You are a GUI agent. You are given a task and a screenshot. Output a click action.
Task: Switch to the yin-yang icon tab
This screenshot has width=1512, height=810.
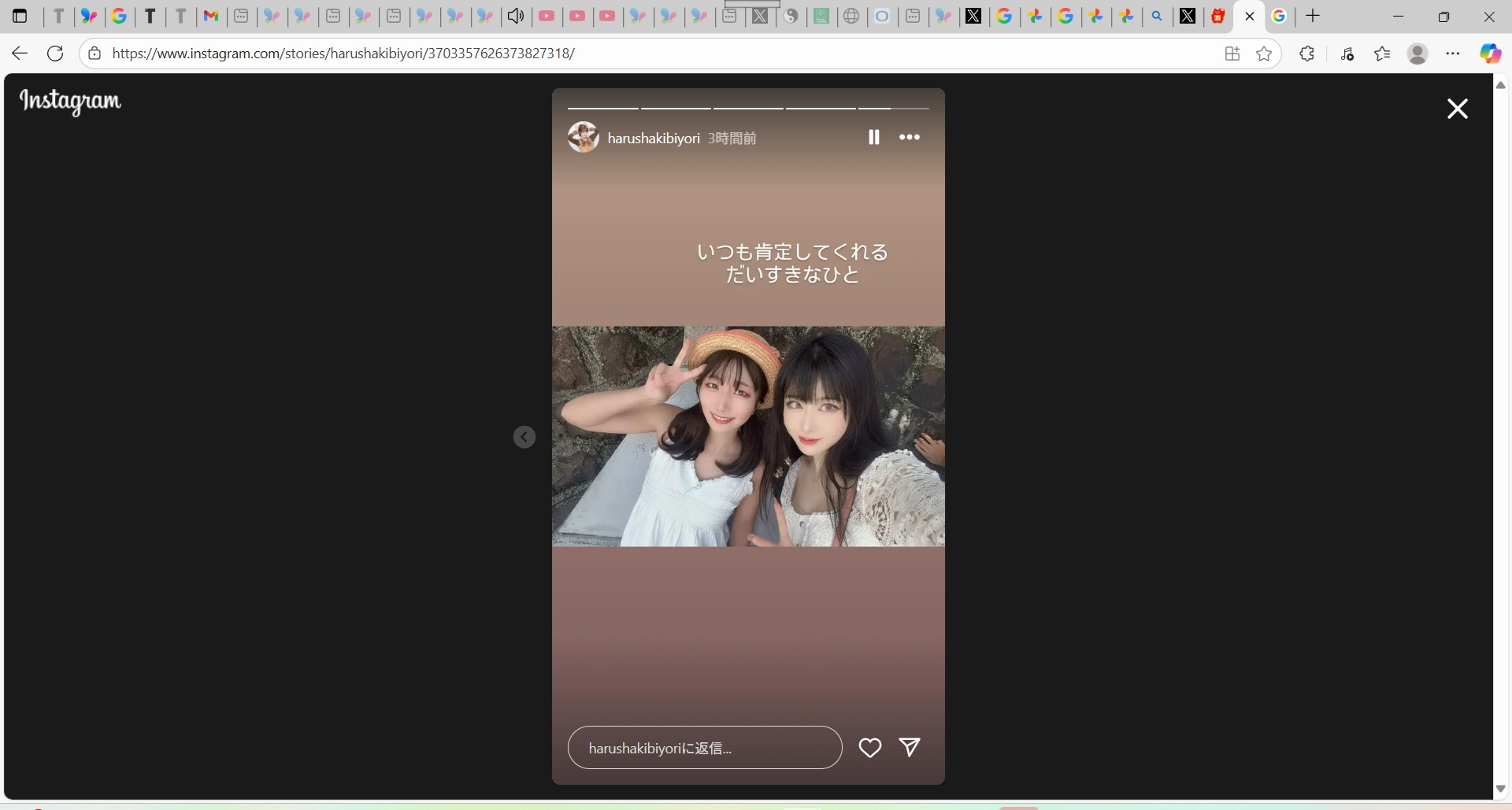pos(791,16)
